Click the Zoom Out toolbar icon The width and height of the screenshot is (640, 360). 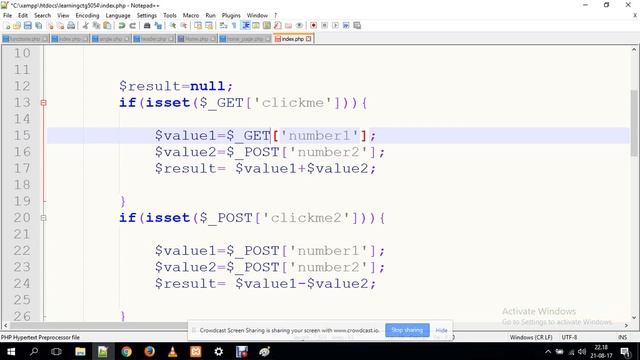pos(184,25)
